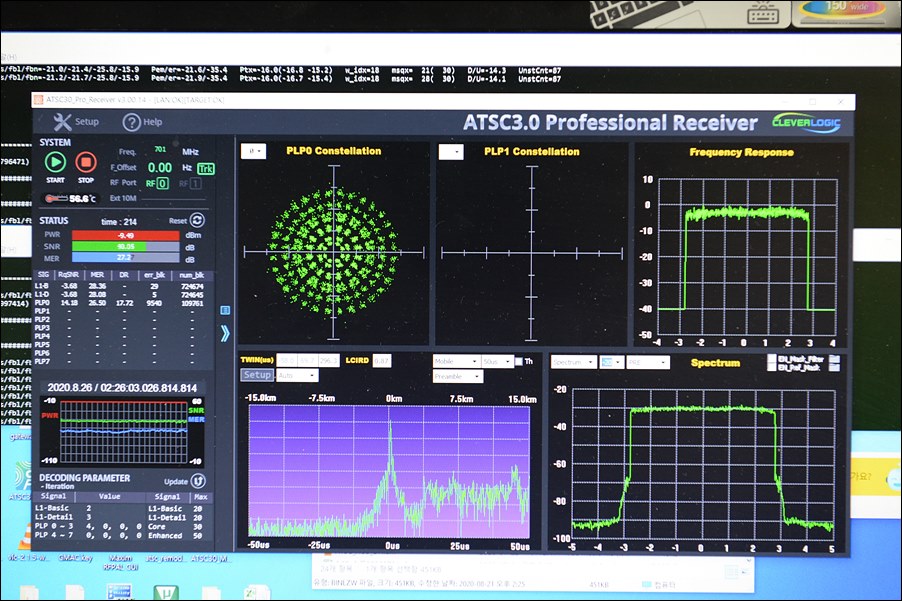
Task: Click the date-time stamp 2020.8.26
Action: [x=122, y=388]
